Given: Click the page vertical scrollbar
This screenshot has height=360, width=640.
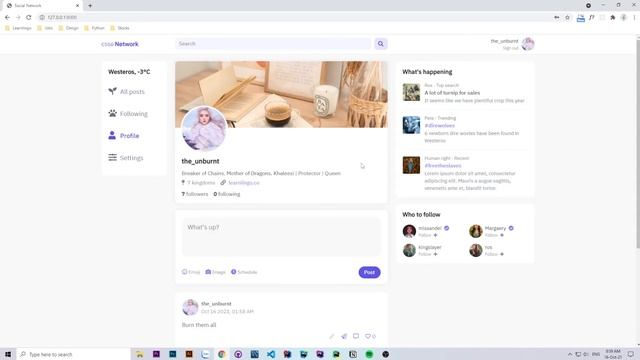Looking at the screenshot, I should [x=638, y=143].
